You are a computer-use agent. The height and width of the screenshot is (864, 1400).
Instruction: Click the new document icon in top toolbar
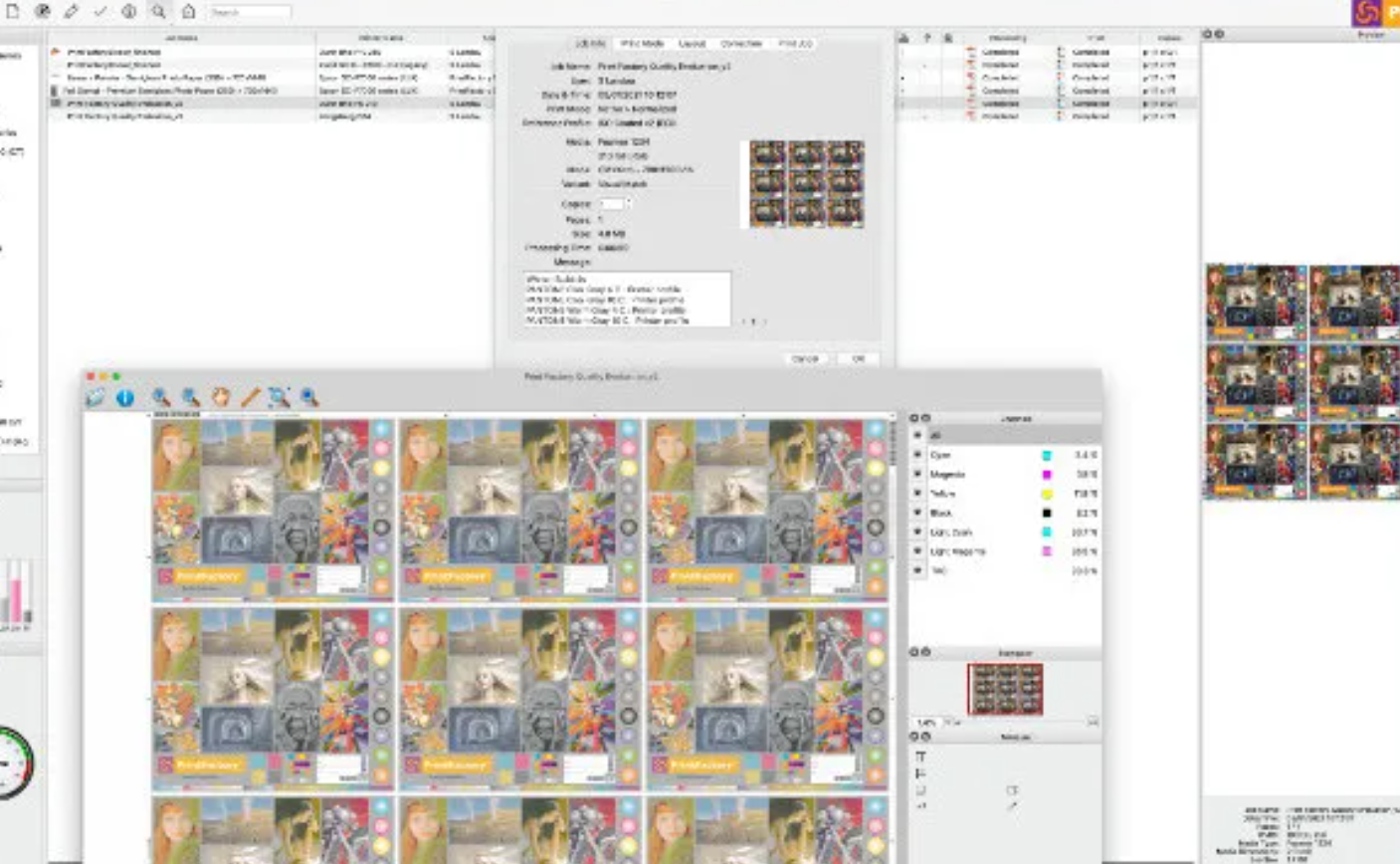coord(13,11)
